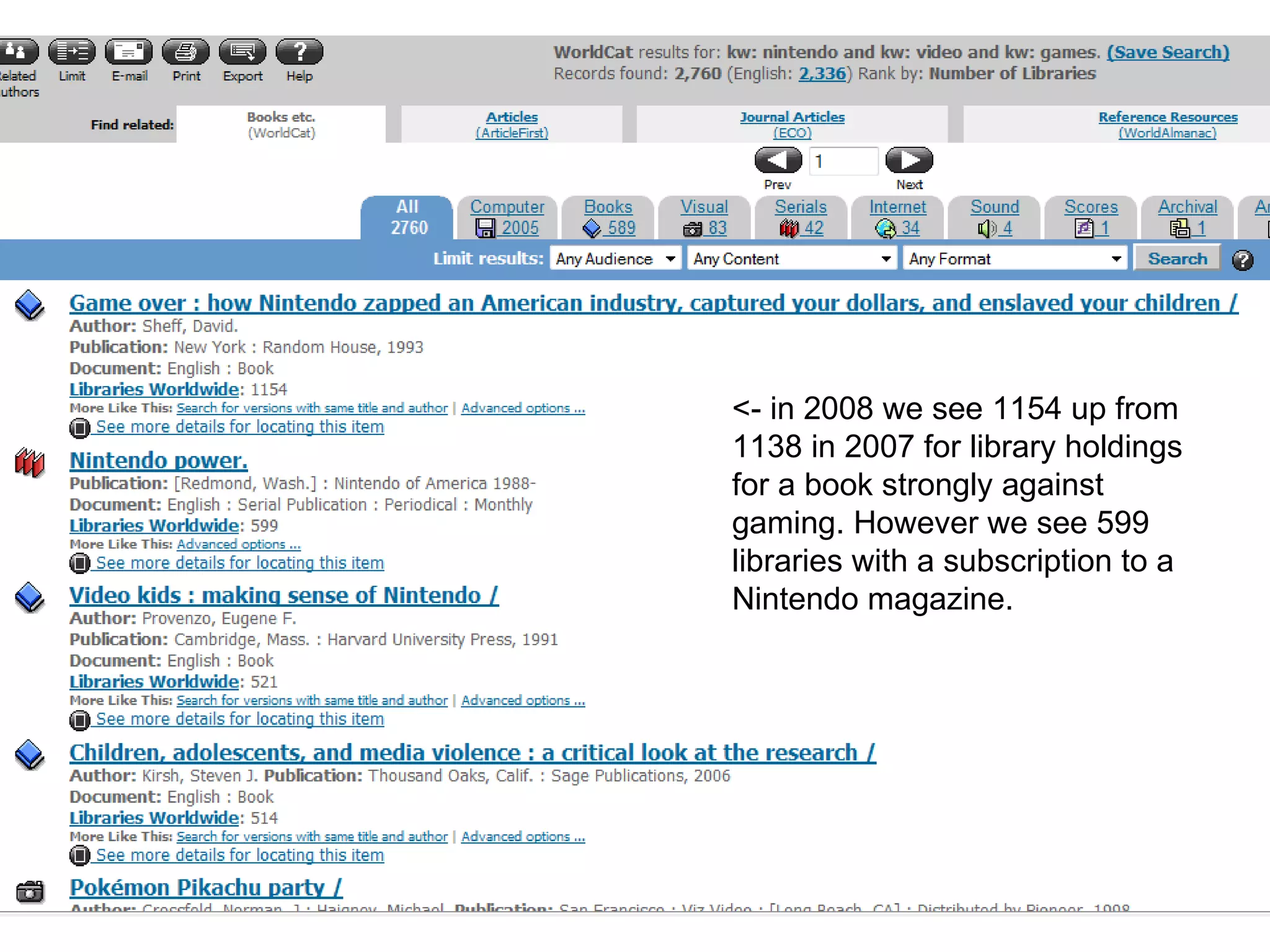
Task: Click blue book icon beside Game over
Action: point(30,305)
